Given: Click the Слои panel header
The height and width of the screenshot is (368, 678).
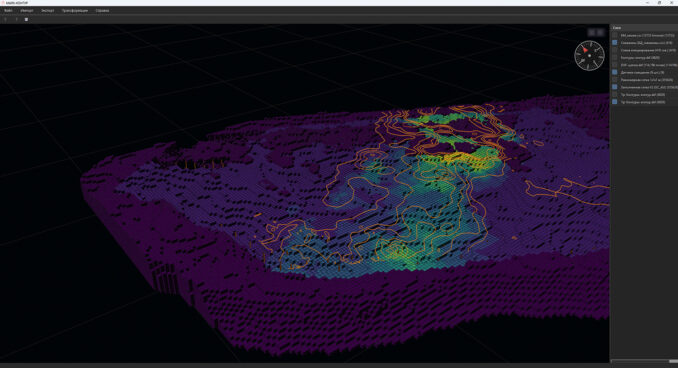Looking at the screenshot, I should [644, 28].
